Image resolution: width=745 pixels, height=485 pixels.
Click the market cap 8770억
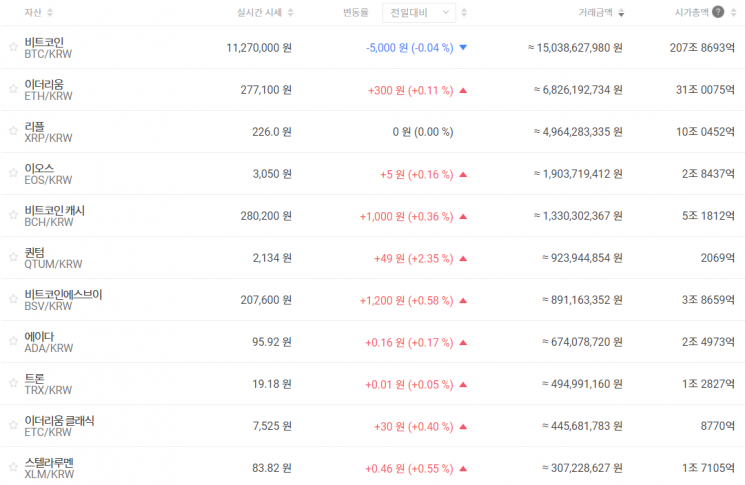(x=718, y=426)
